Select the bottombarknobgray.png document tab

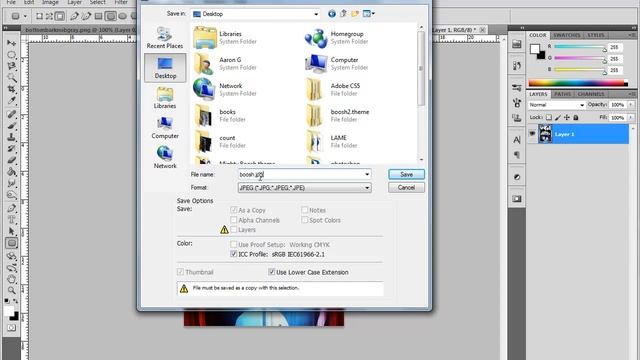pos(80,30)
